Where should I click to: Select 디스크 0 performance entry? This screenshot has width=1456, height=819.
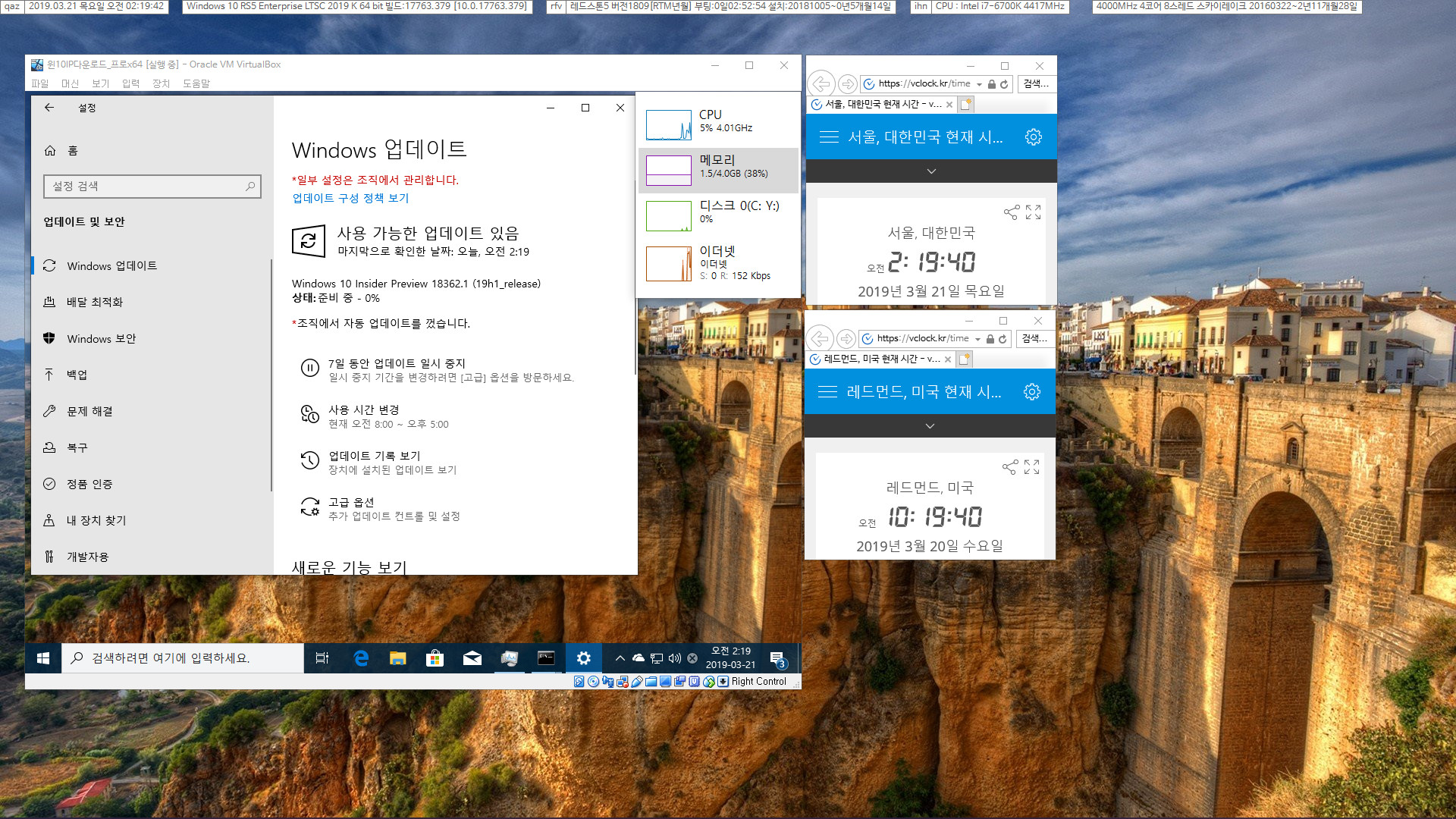point(718,216)
